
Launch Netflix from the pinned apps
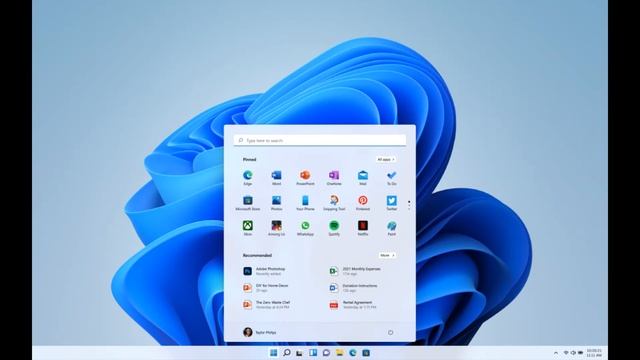(363, 228)
